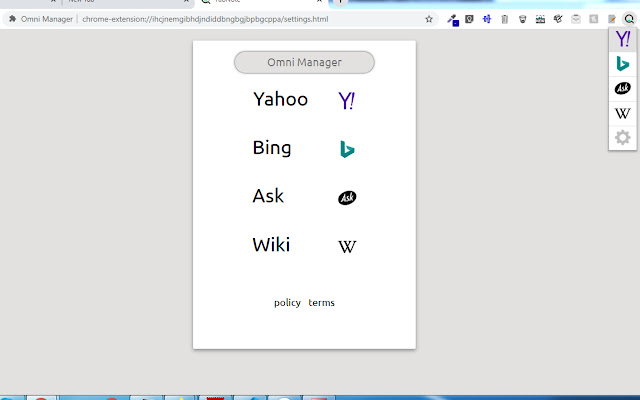Click the teal Bing logo on settings page
This screenshot has height=400, width=640.
(347, 149)
